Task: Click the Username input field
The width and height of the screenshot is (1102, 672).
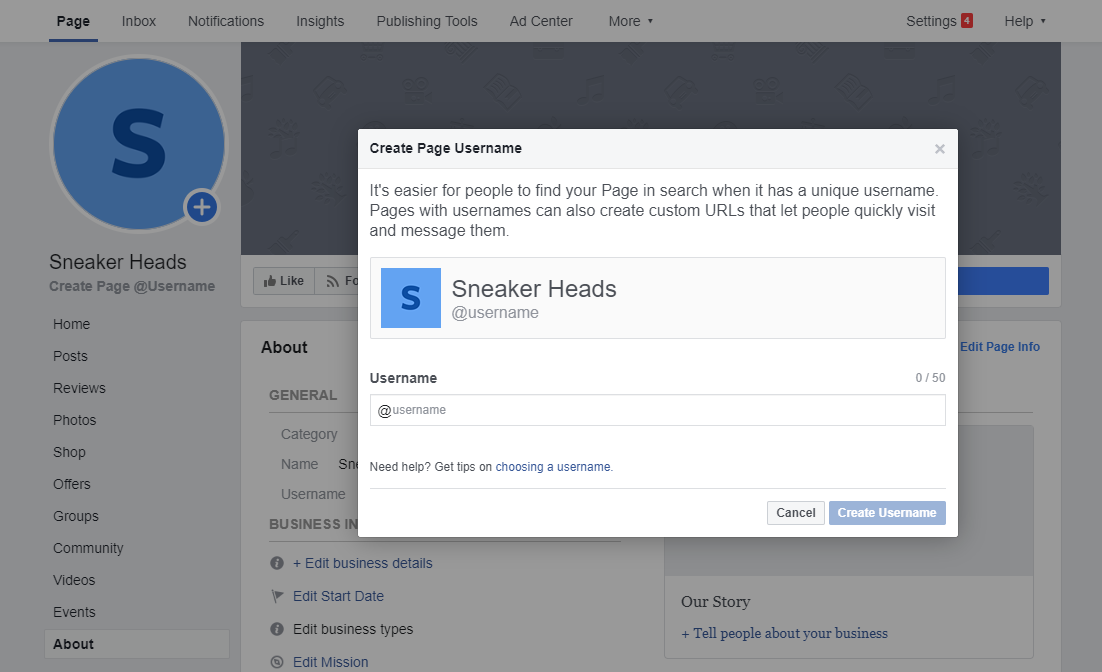Action: tap(657, 410)
